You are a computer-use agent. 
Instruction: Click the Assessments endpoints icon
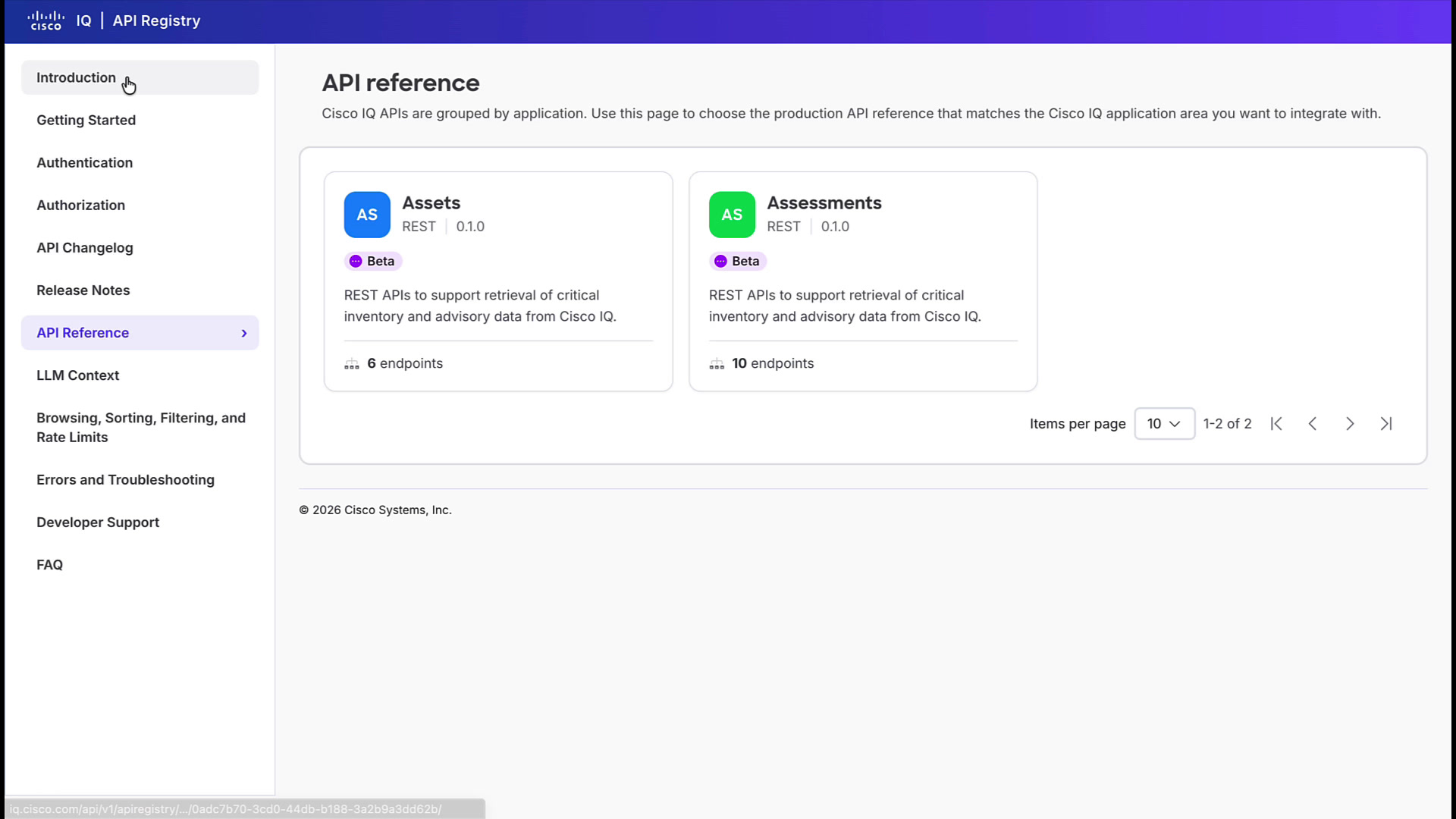click(717, 364)
